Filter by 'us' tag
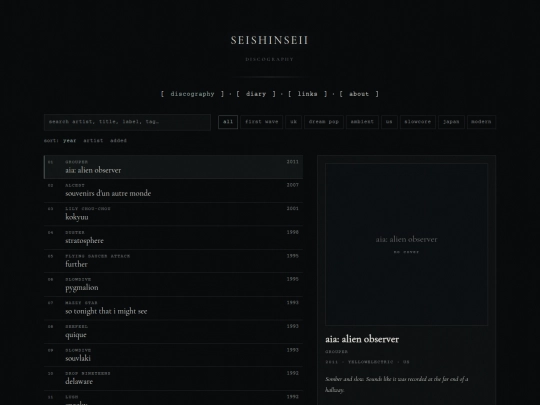Screen dimensions: 540x405 (389, 122)
